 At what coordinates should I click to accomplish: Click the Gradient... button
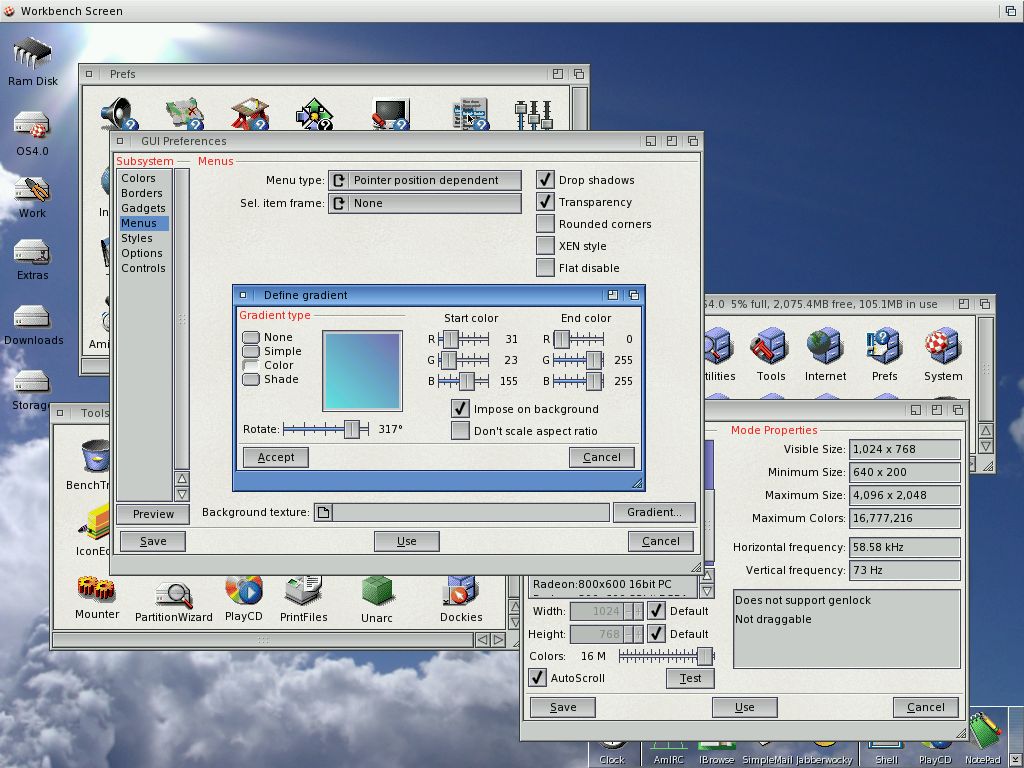tap(654, 512)
